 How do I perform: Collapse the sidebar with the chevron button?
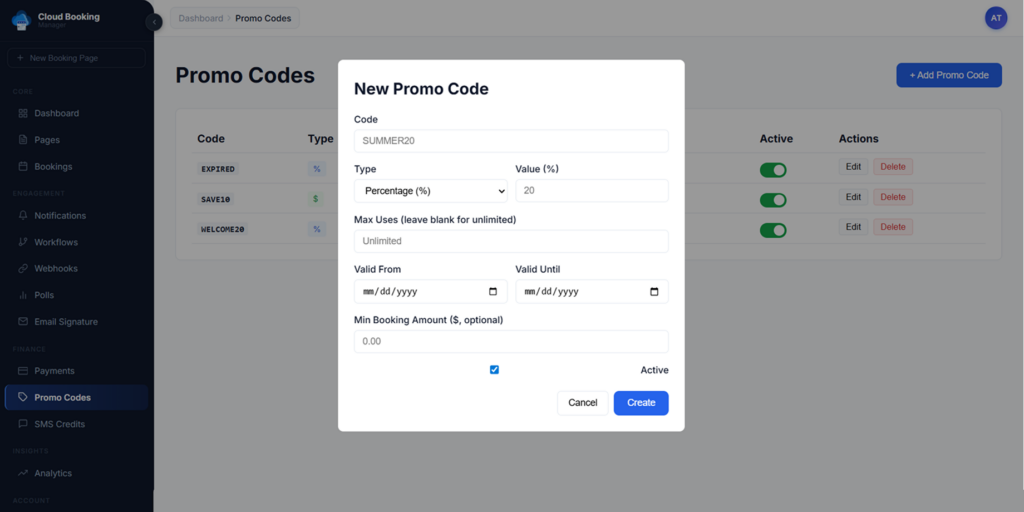click(x=154, y=22)
